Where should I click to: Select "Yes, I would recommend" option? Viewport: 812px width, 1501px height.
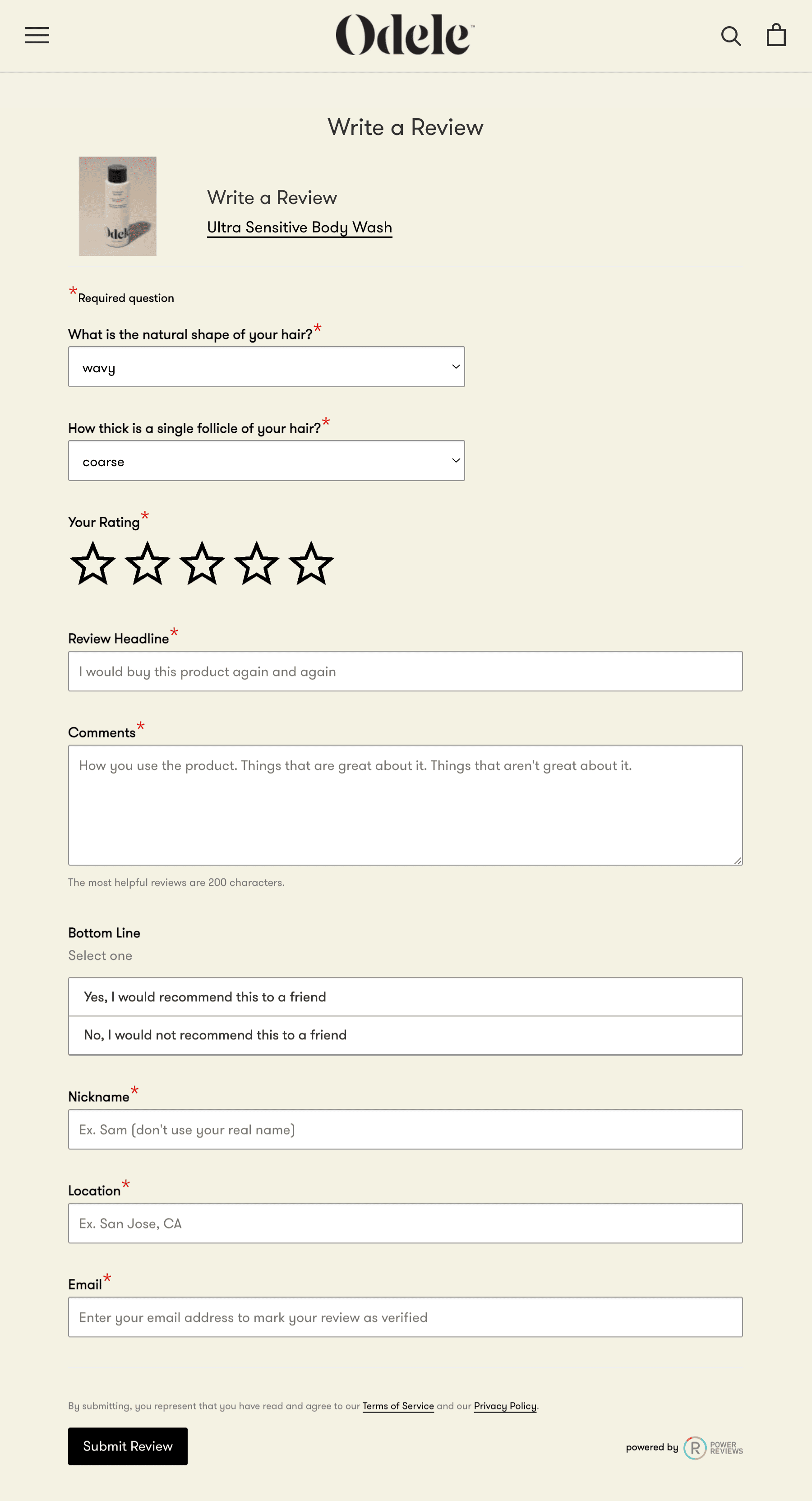pos(405,997)
